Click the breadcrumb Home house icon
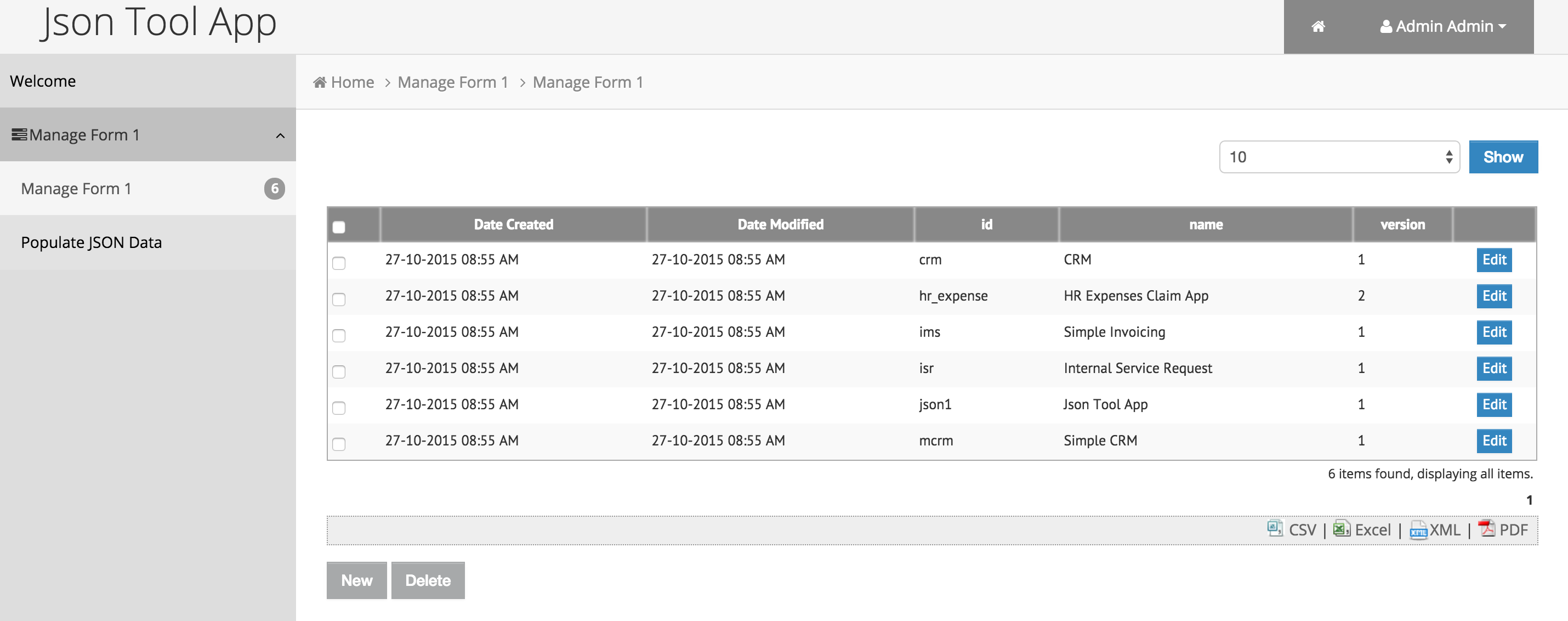 320,82
